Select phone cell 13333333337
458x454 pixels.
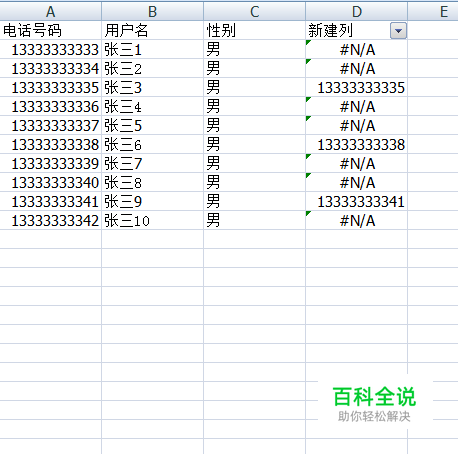(51, 126)
